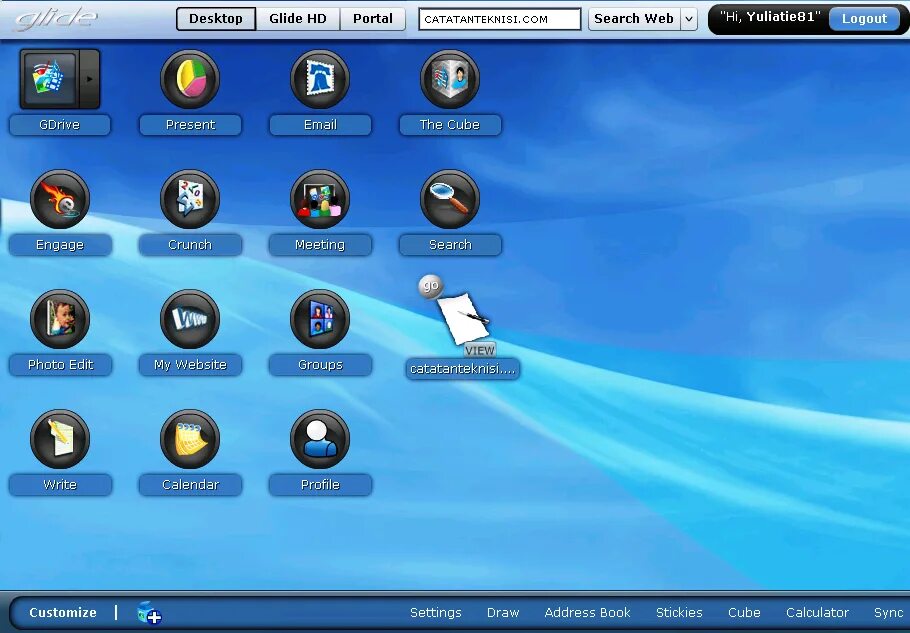The image size is (910, 633).
Task: Open the Calendar icon
Action: point(190,439)
